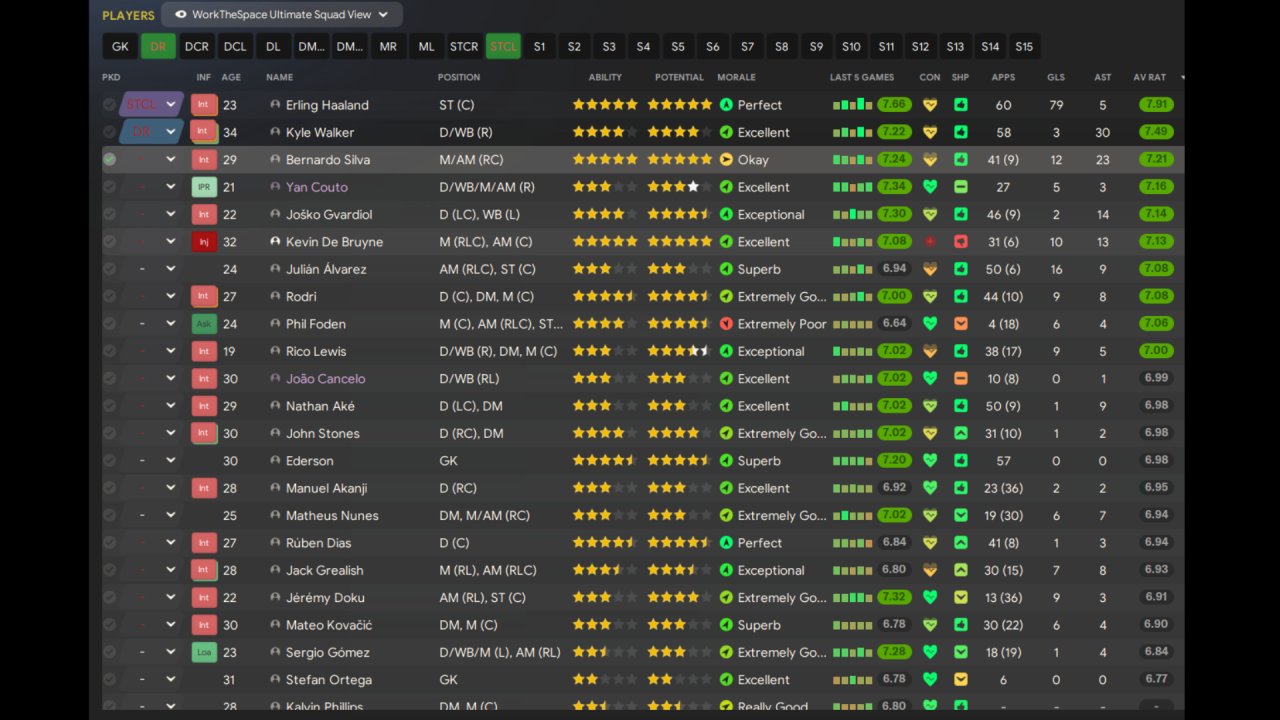The height and width of the screenshot is (720, 1280).
Task: Uncheck Bernardo Silva's selection circle
Action: [x=109, y=160]
